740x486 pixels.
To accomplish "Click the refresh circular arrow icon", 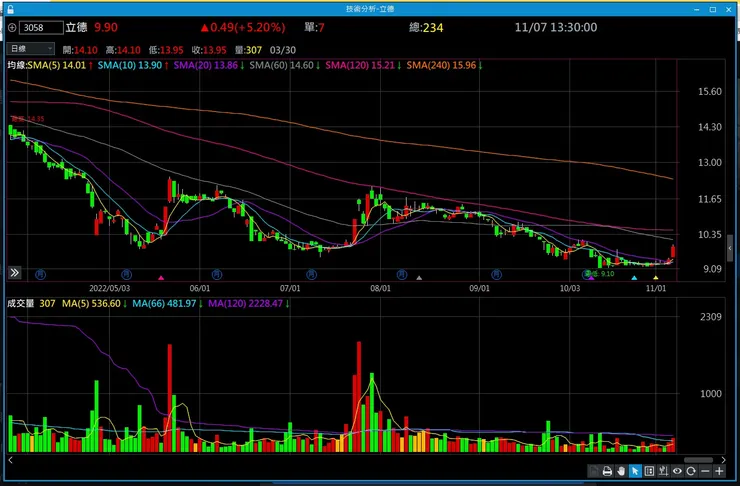I will click(x=691, y=471).
